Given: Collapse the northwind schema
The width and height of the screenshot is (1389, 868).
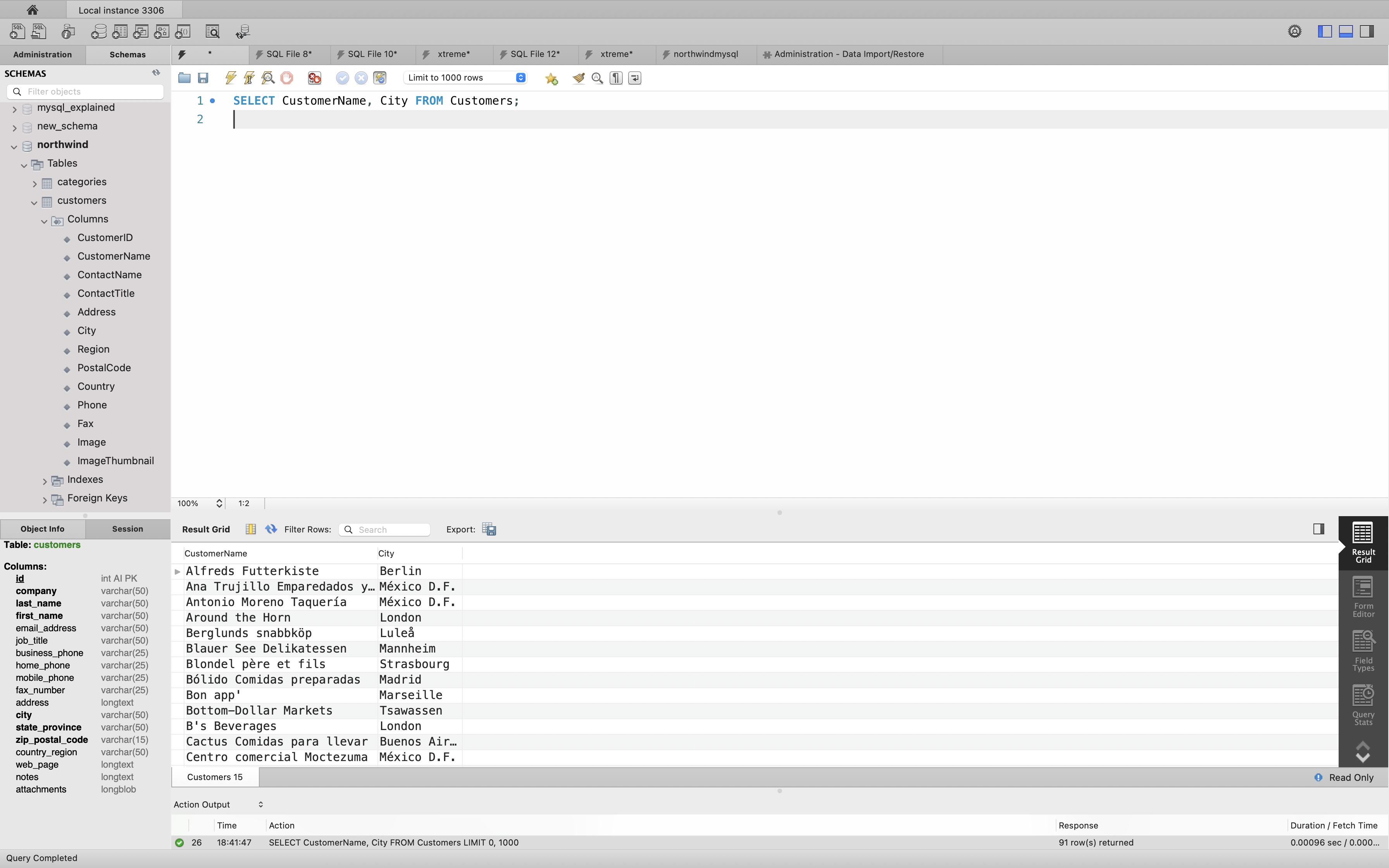Looking at the screenshot, I should [14, 146].
